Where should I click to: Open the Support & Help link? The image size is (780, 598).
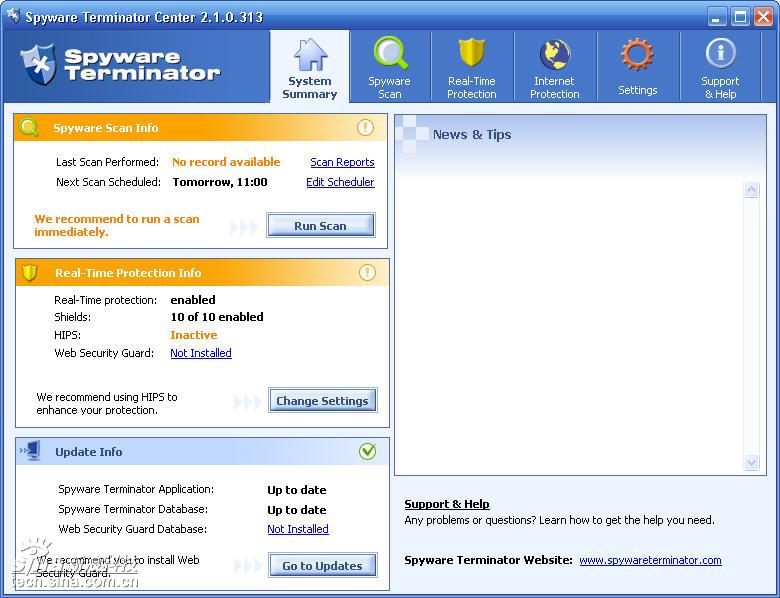click(447, 504)
